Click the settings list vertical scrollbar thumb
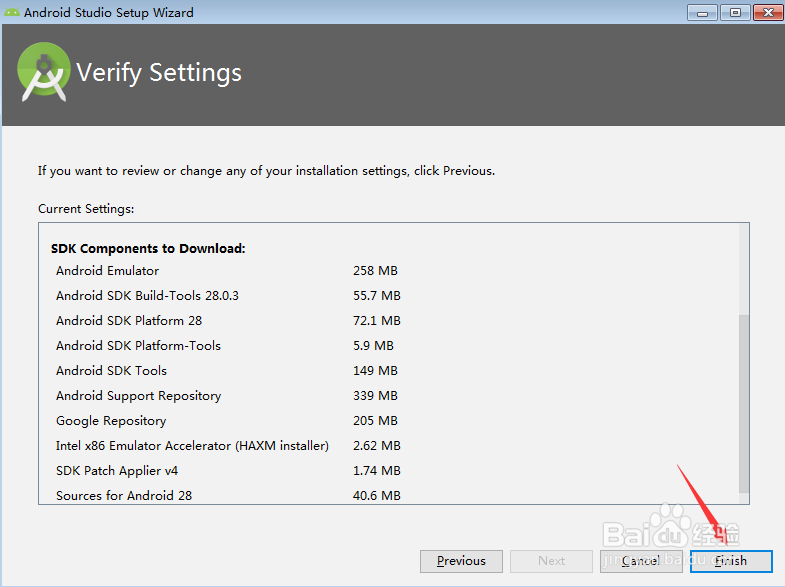785x587 pixels. [x=744, y=403]
